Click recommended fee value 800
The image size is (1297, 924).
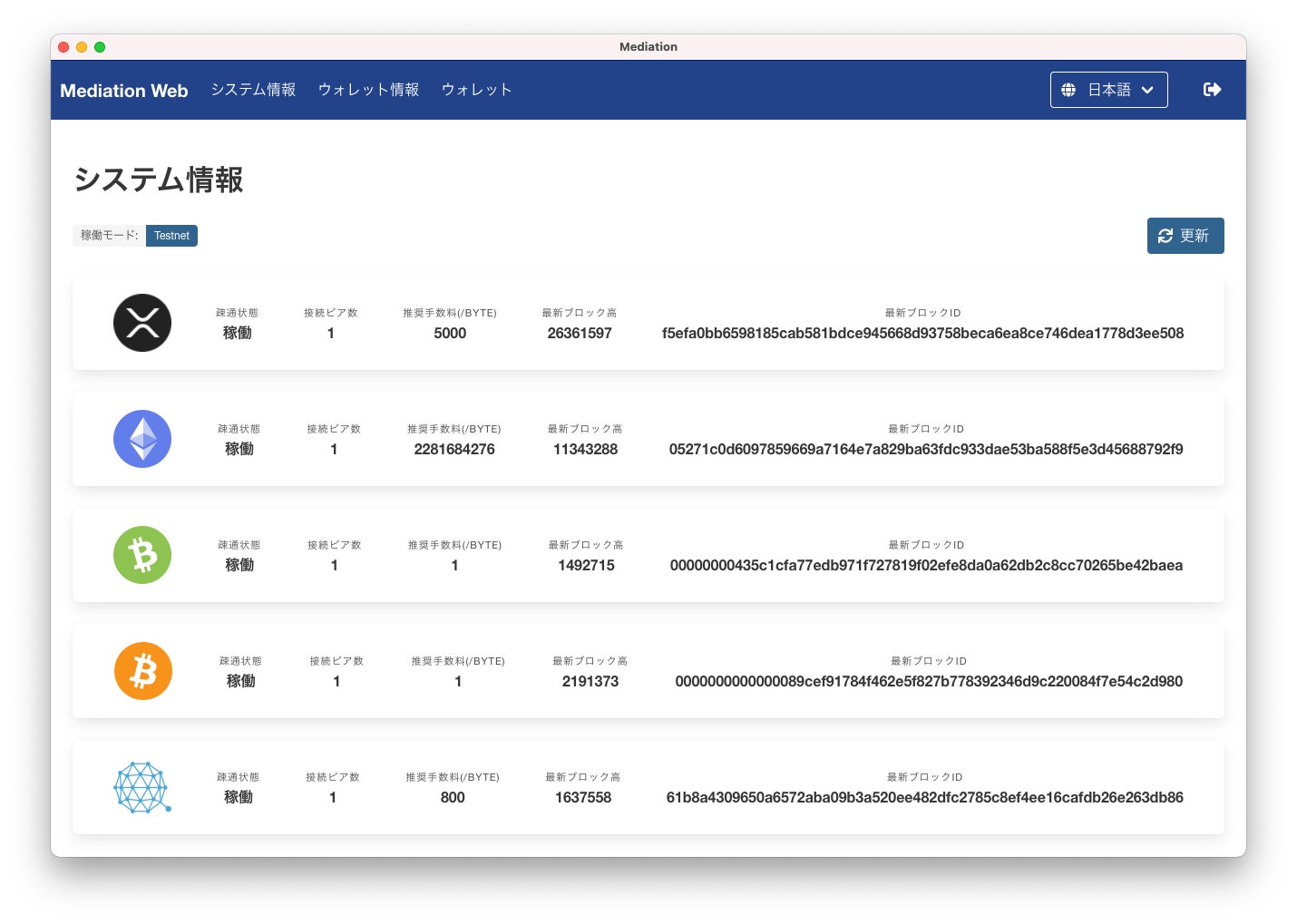(x=453, y=797)
